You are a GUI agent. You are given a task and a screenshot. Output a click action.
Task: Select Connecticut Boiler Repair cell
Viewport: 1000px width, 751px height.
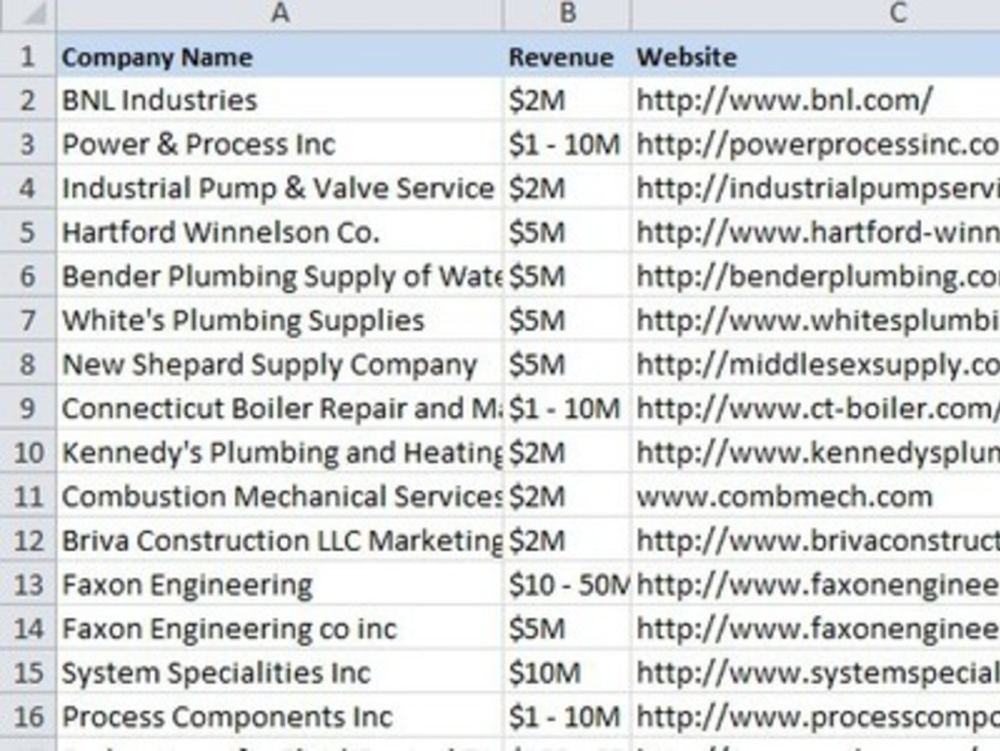tap(280, 408)
